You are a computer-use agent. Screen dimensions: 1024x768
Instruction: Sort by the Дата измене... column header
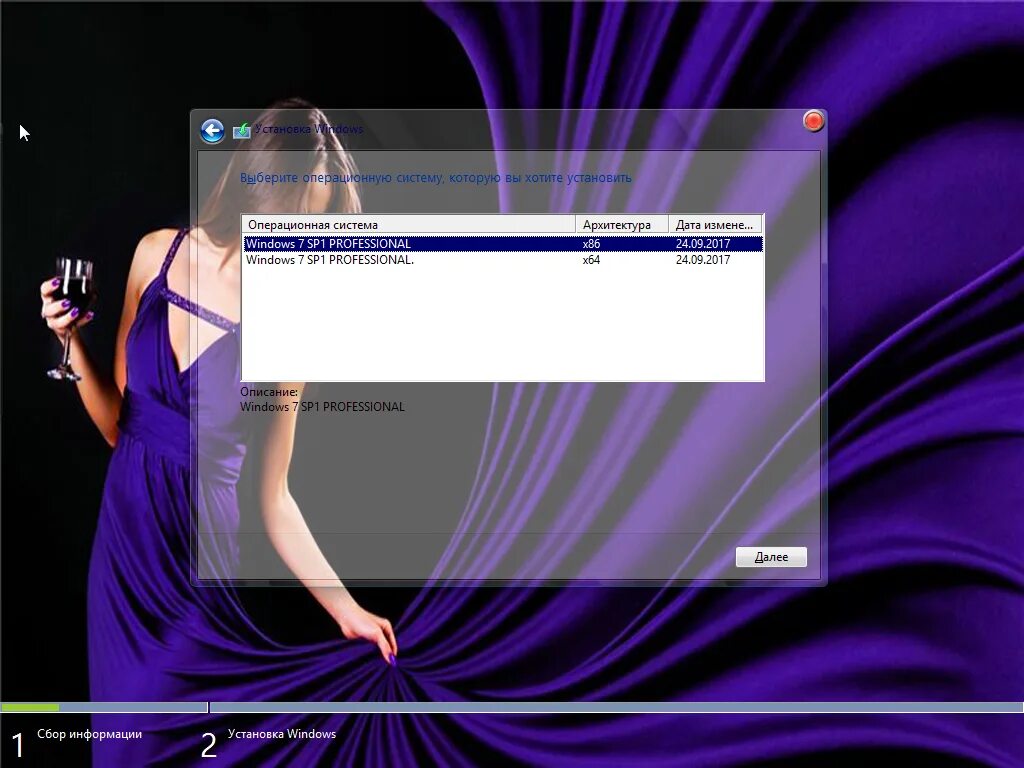(x=715, y=225)
